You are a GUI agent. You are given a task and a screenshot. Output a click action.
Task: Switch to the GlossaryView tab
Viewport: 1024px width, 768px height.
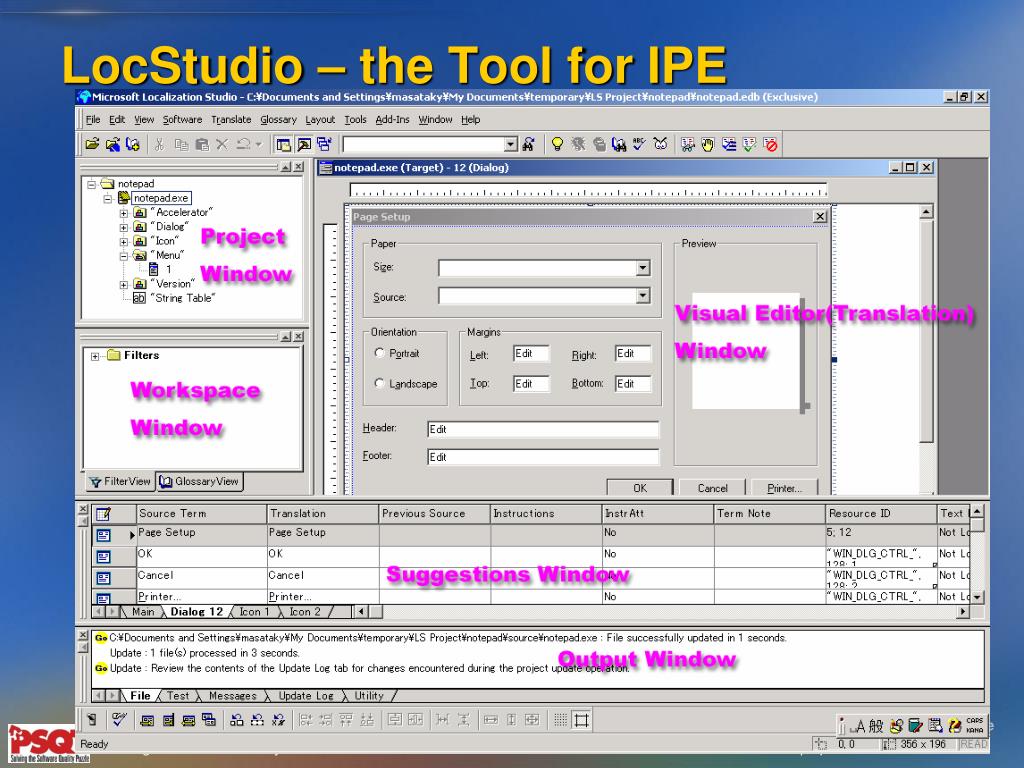pos(200,481)
